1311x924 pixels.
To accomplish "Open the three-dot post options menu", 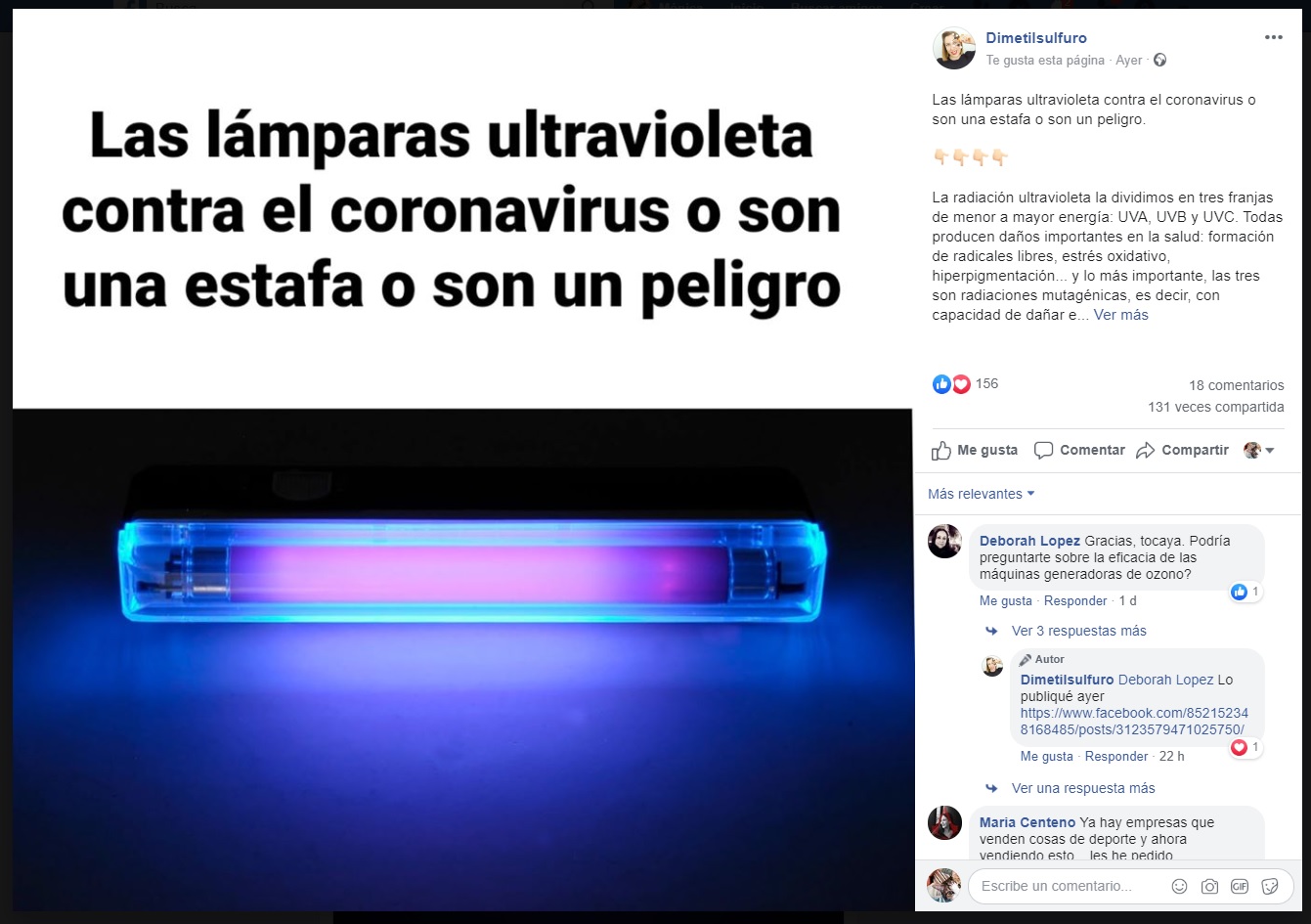I will point(1273,38).
